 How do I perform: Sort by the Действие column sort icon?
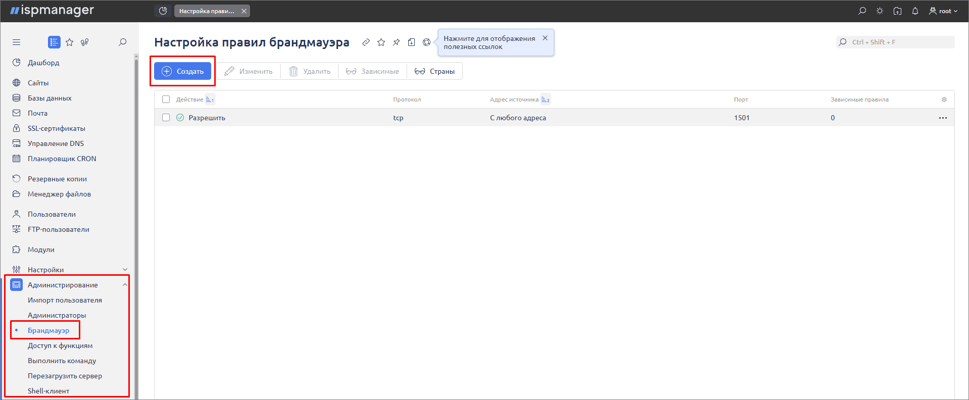210,100
